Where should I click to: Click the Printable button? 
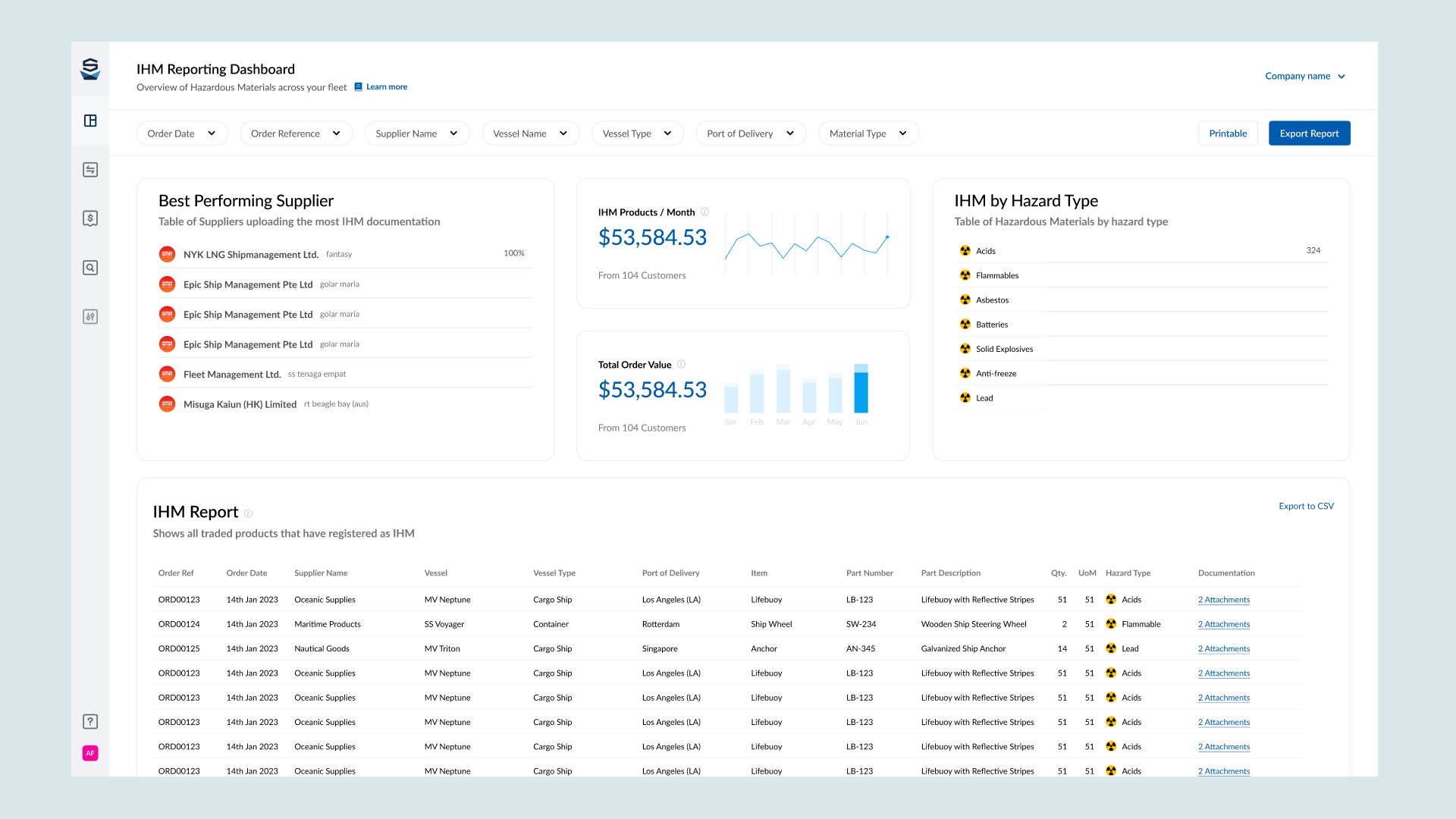1228,133
